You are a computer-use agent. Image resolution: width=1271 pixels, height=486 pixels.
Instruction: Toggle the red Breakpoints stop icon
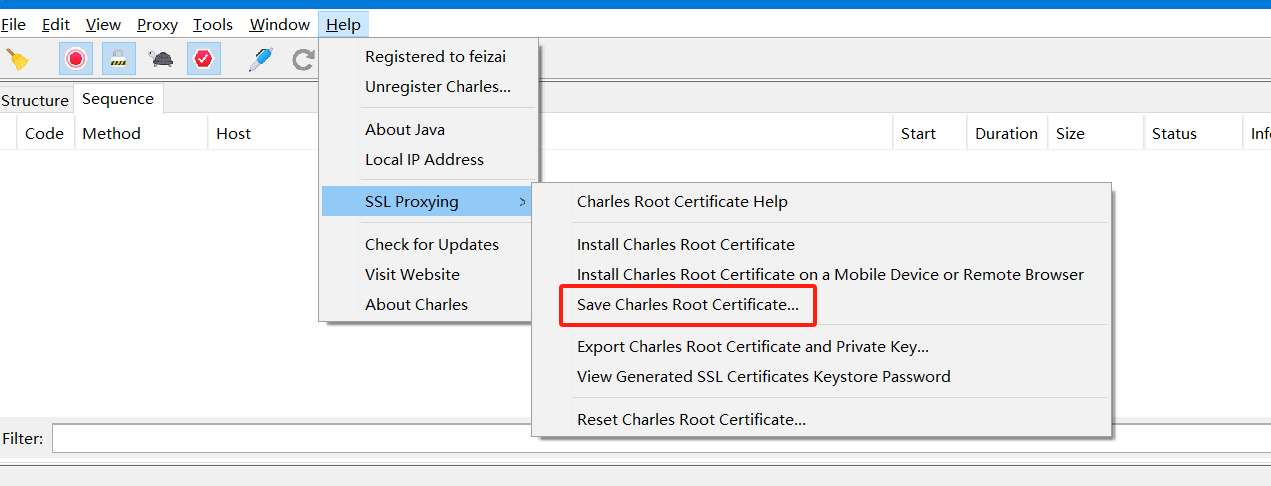click(204, 59)
